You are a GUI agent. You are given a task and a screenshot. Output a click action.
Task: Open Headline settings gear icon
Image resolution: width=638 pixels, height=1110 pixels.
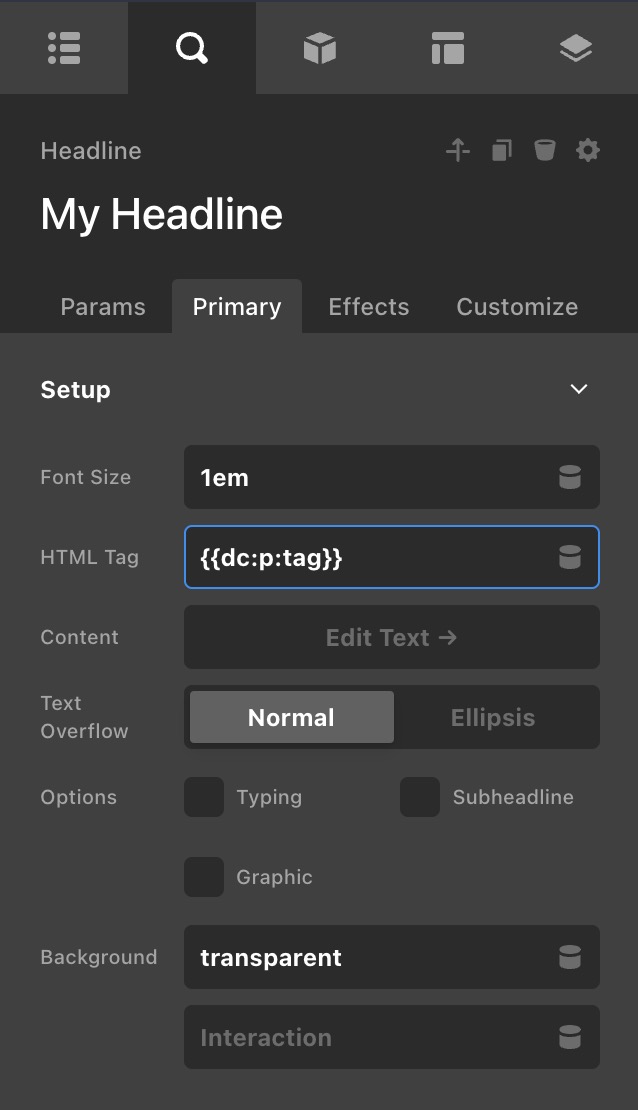click(588, 151)
